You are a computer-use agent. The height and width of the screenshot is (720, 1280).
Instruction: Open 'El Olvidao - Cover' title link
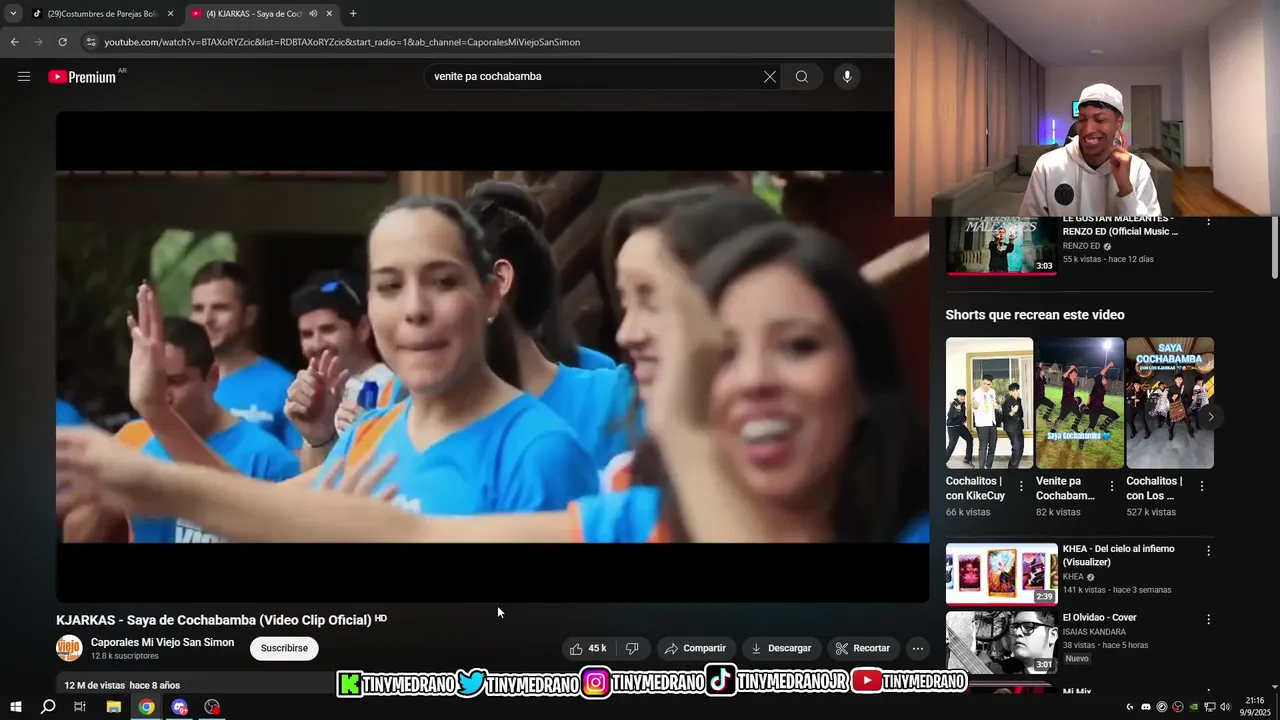(1100, 617)
